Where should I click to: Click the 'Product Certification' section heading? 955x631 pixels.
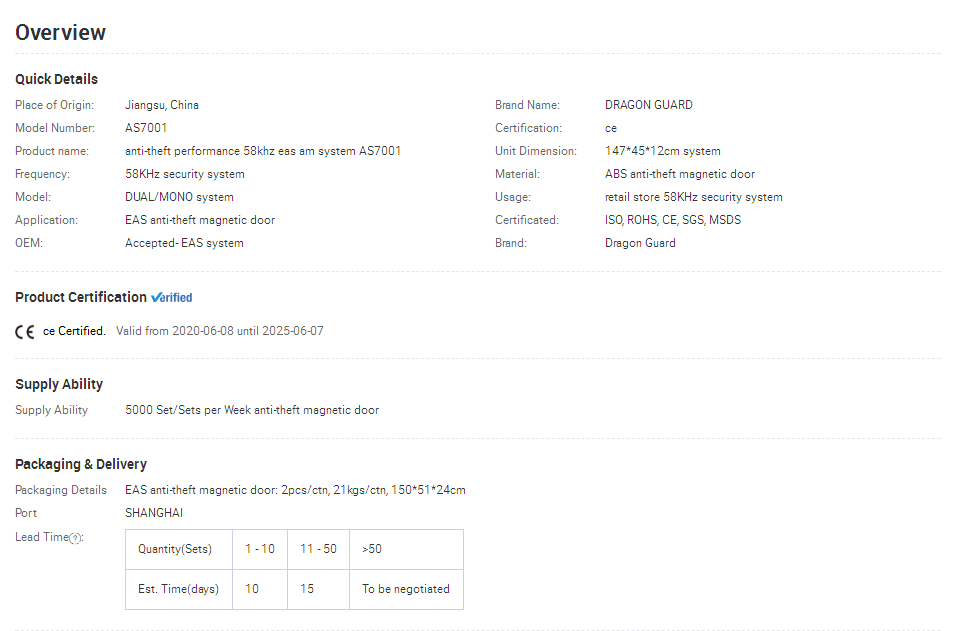81,297
